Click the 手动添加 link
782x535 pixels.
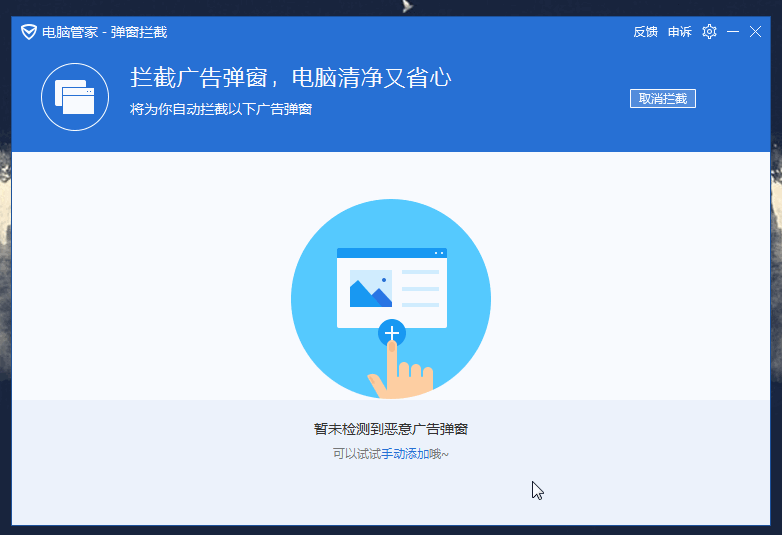click(x=405, y=454)
